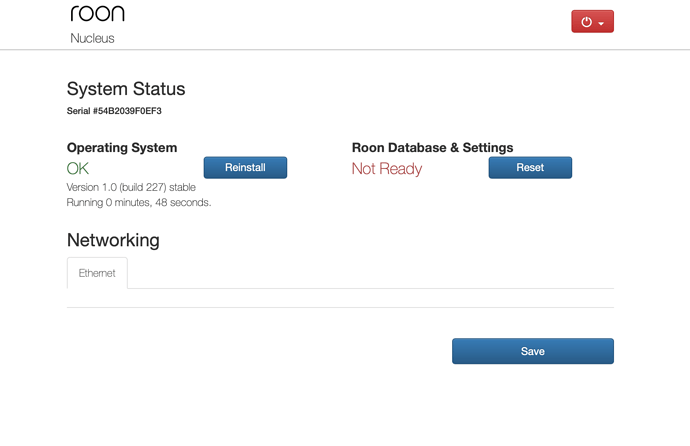Open the power dropdown caret arrow
690x446 pixels.
pos(601,23)
